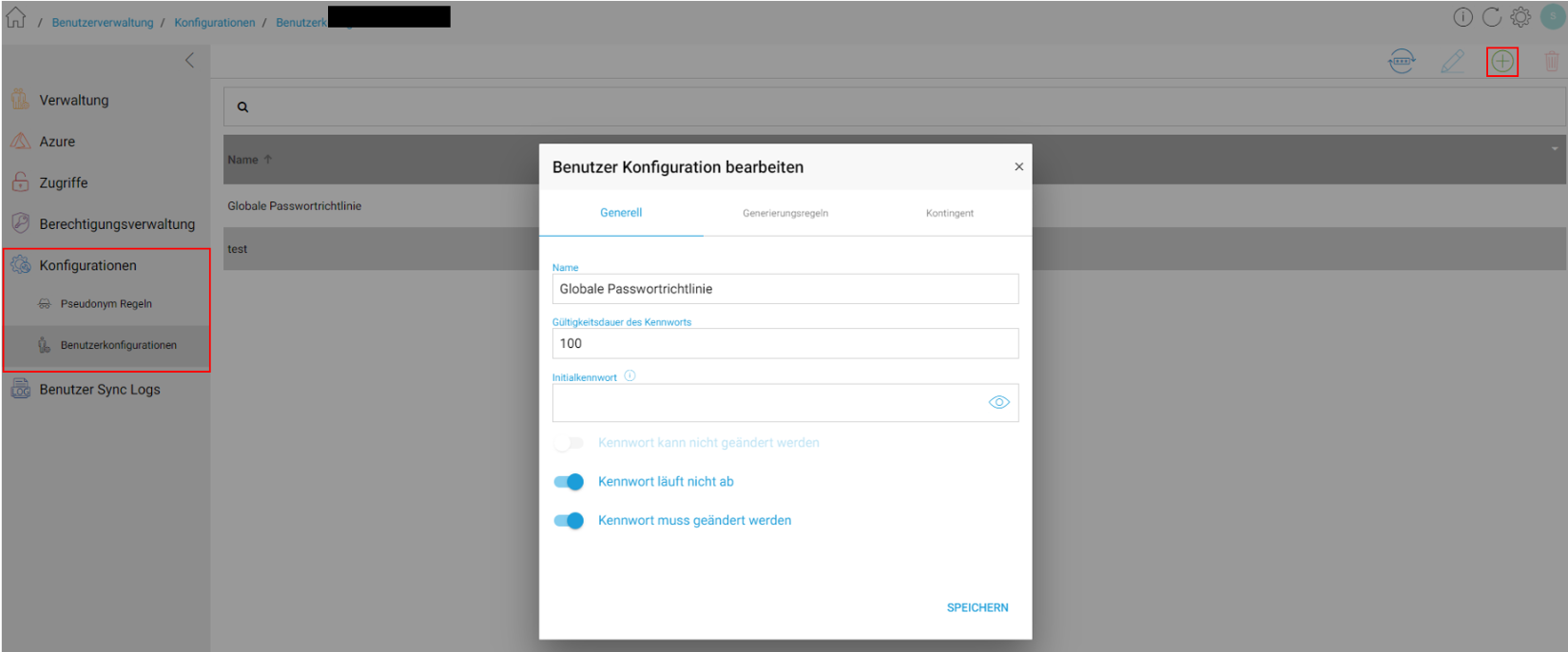Open the info circle icon in header

coord(1463,17)
